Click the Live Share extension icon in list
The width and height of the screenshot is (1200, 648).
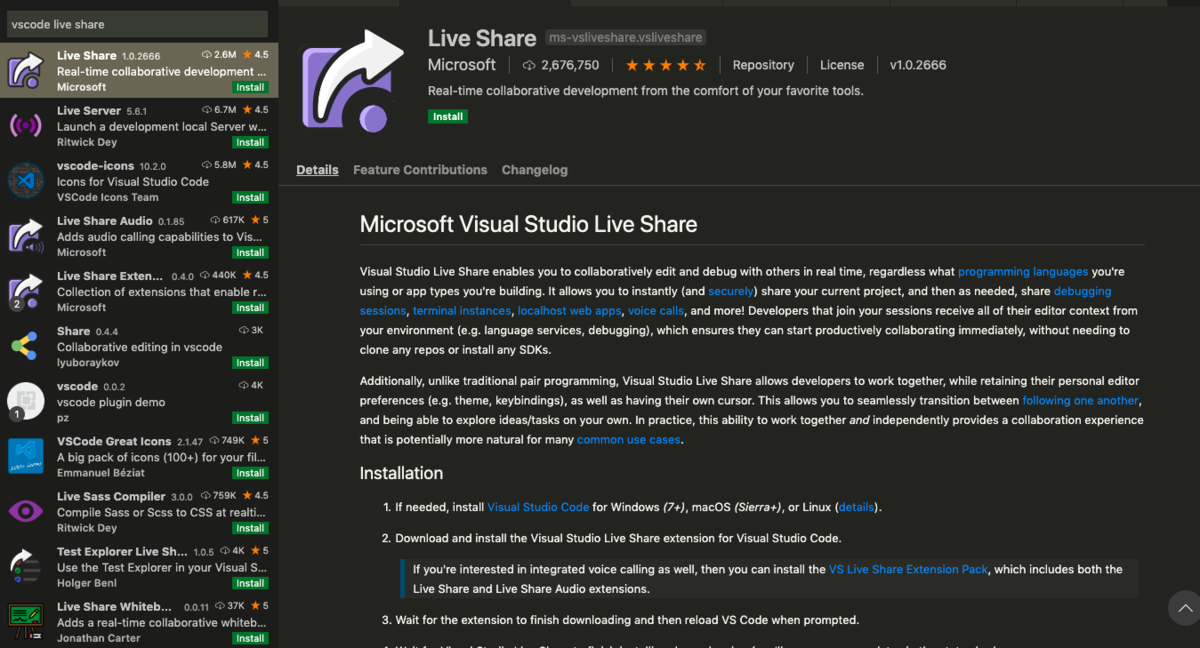26,71
